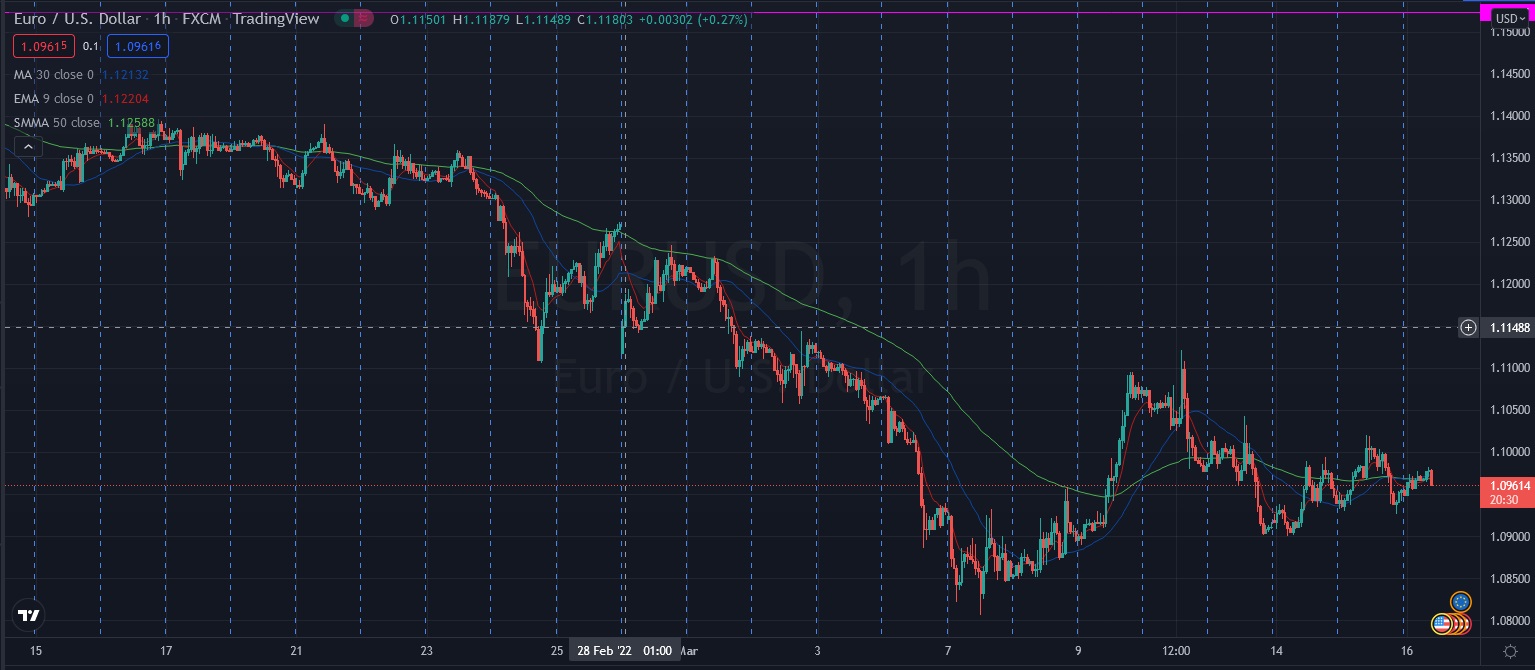Click the 1.09000 price scale label

pos(1508,536)
